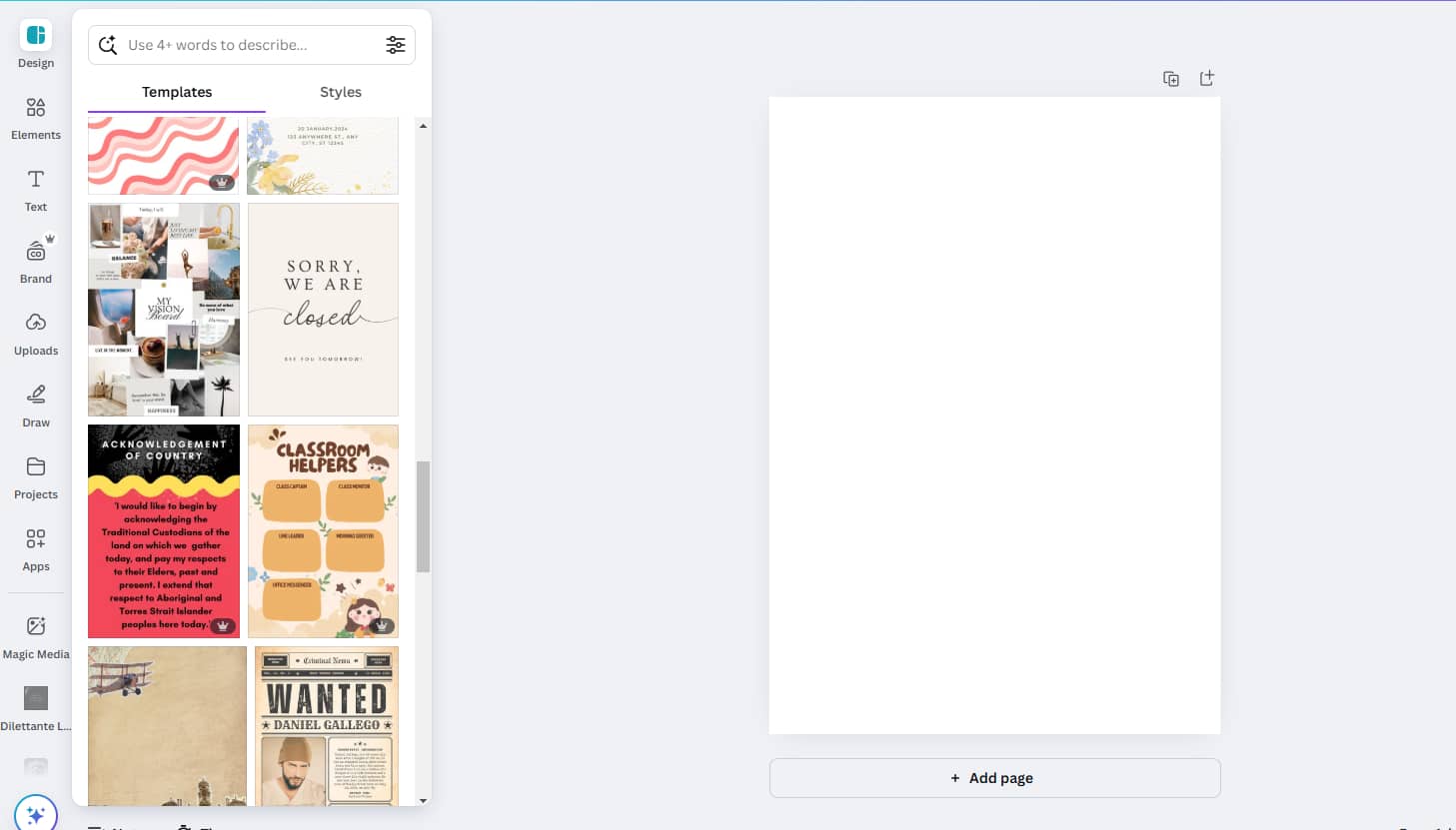Switch to the Templates tab
Viewport: 1456px width, 830px height.
[x=177, y=92]
